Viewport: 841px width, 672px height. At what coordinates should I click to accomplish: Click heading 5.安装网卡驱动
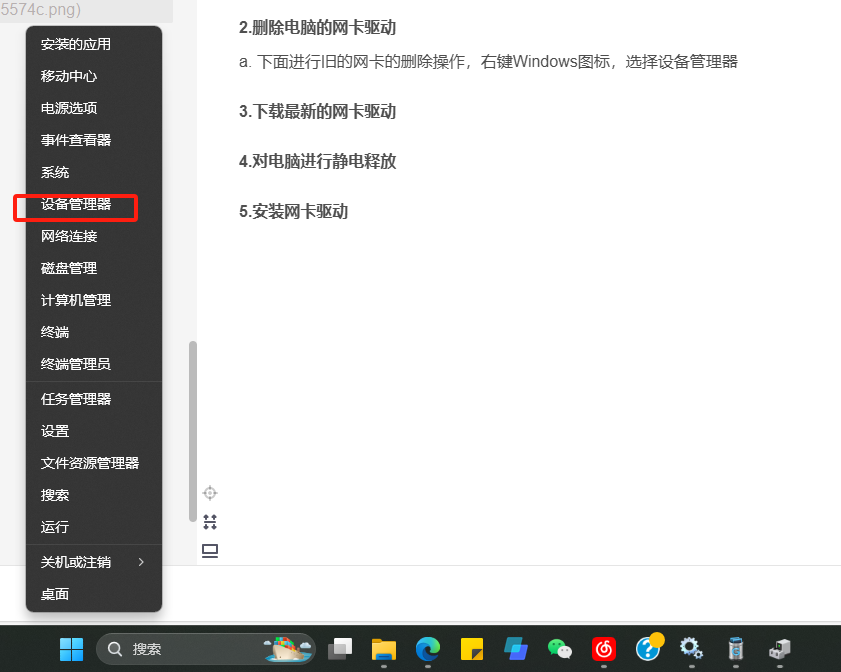pyautogui.click(x=293, y=211)
